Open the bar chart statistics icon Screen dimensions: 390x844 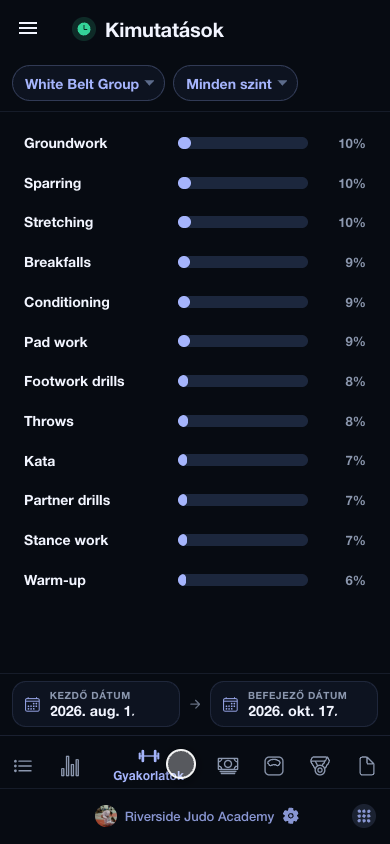pyautogui.click(x=70, y=765)
